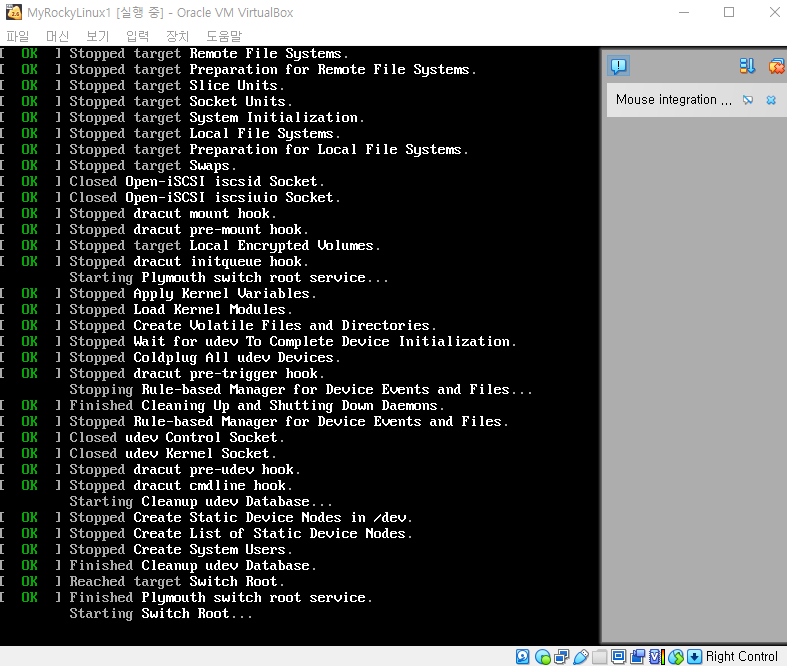Click the notification order sort icon
The height and width of the screenshot is (666, 787).
pos(747,66)
